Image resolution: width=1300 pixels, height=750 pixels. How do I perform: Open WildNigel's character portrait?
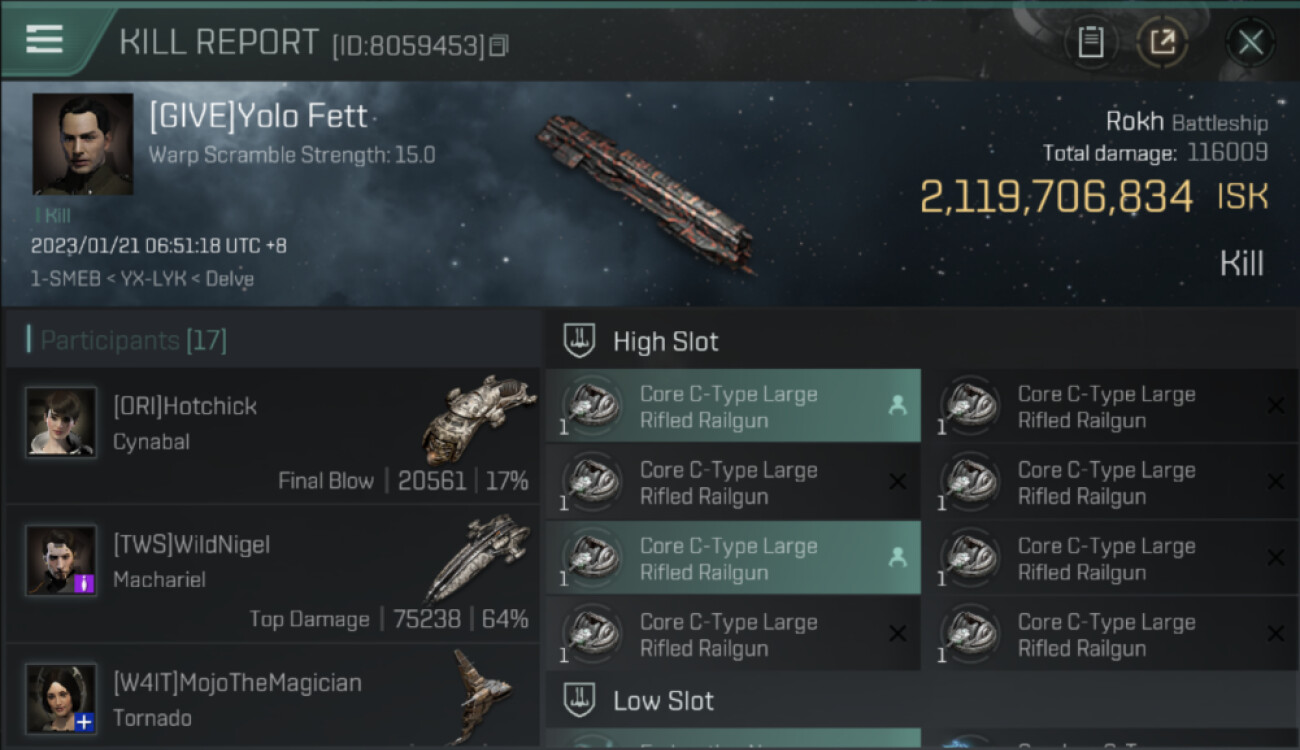click(x=61, y=560)
